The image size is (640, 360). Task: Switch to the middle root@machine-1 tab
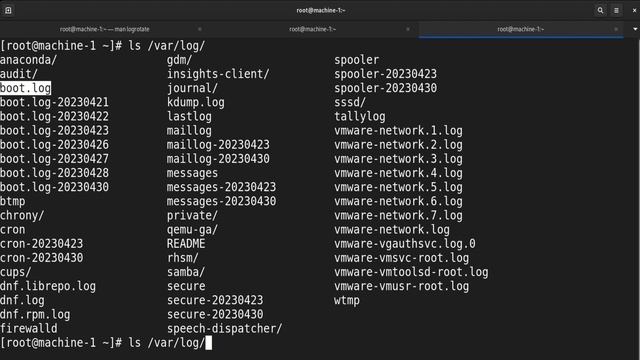313,29
